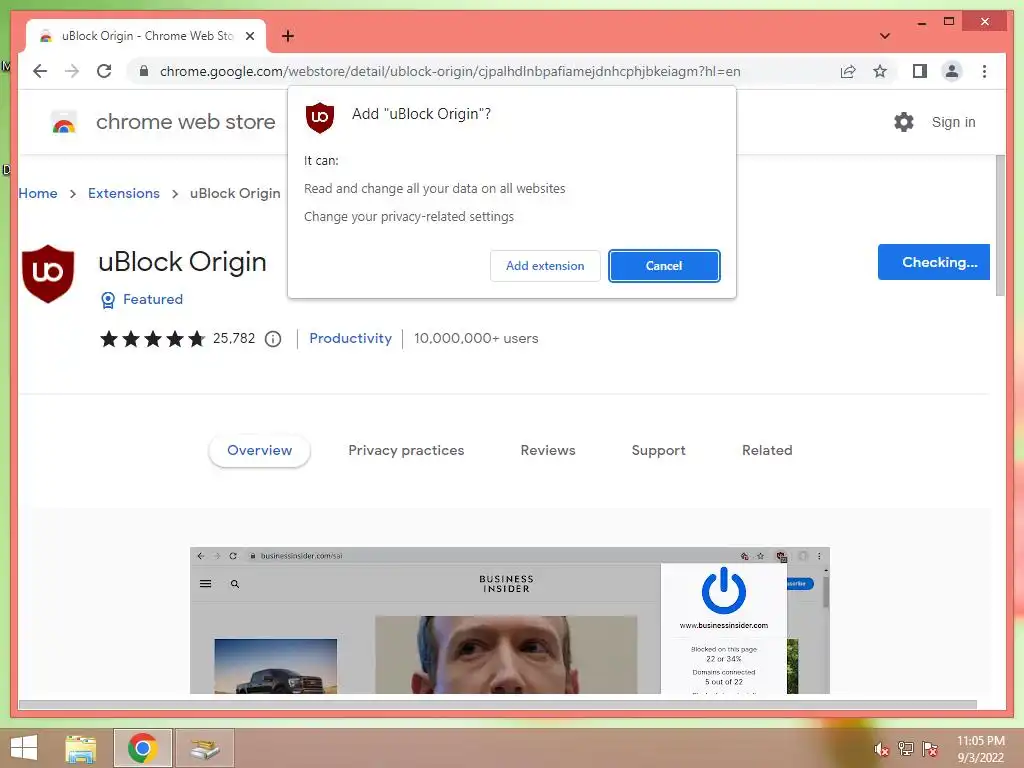Image resolution: width=1024 pixels, height=768 pixels.
Task: Click the extension screenshot preview
Action: coord(509,620)
